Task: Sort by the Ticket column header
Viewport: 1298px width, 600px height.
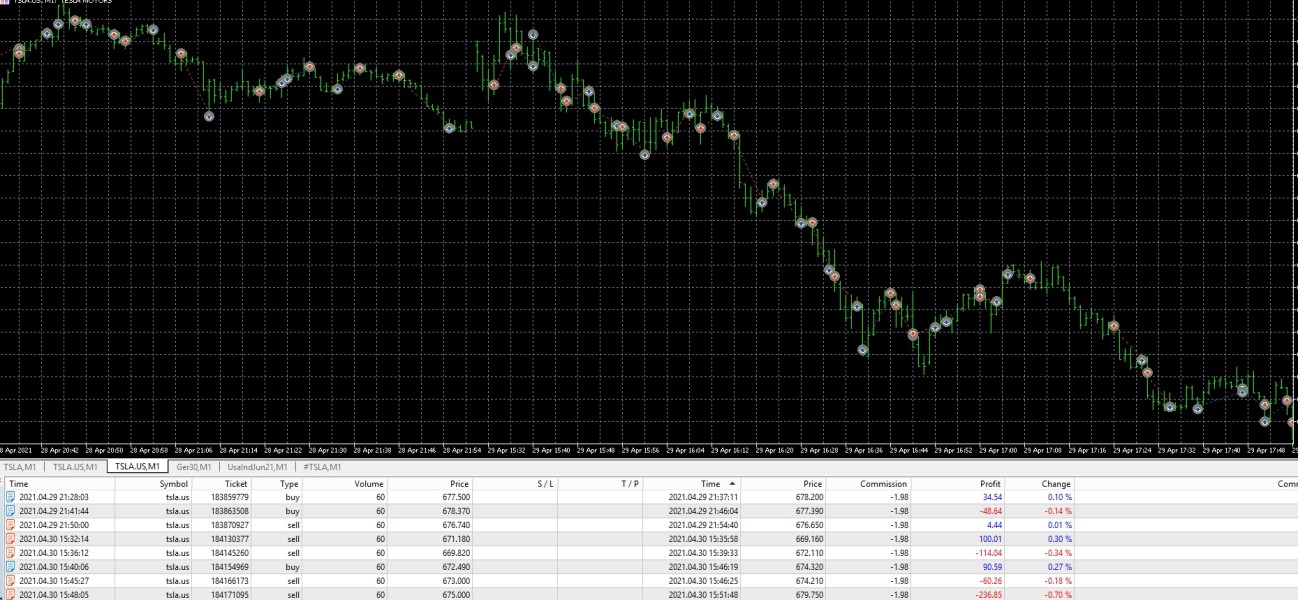Action: 236,484
